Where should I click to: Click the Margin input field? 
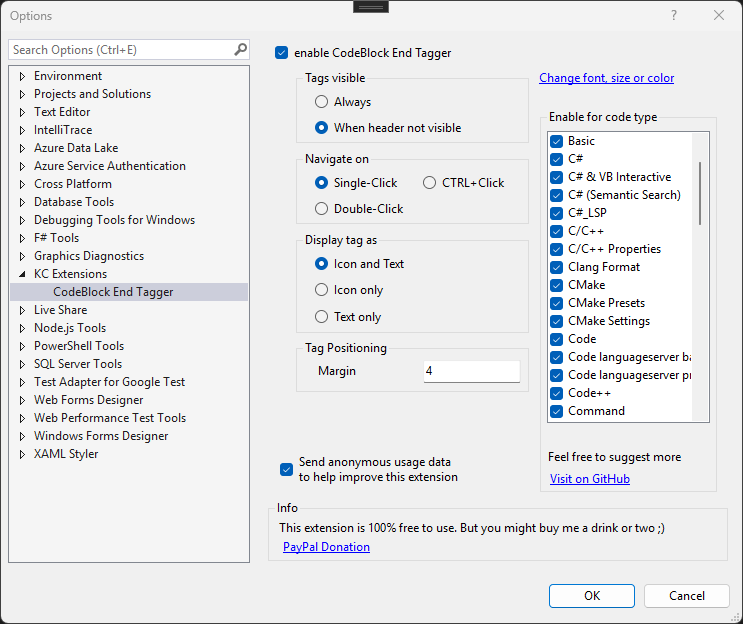471,371
